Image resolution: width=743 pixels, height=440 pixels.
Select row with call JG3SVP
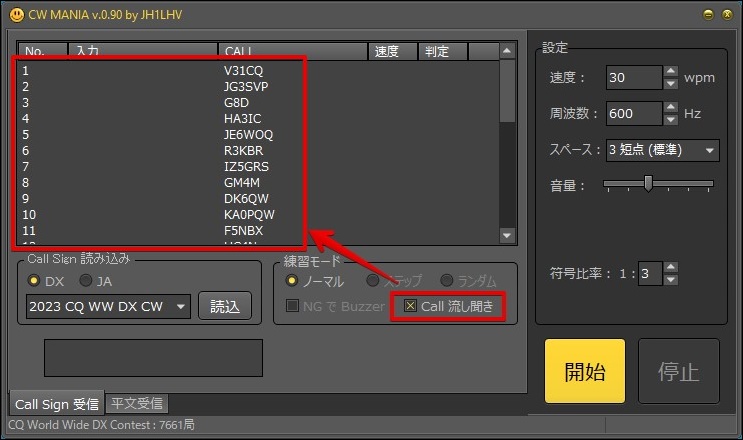(259, 87)
